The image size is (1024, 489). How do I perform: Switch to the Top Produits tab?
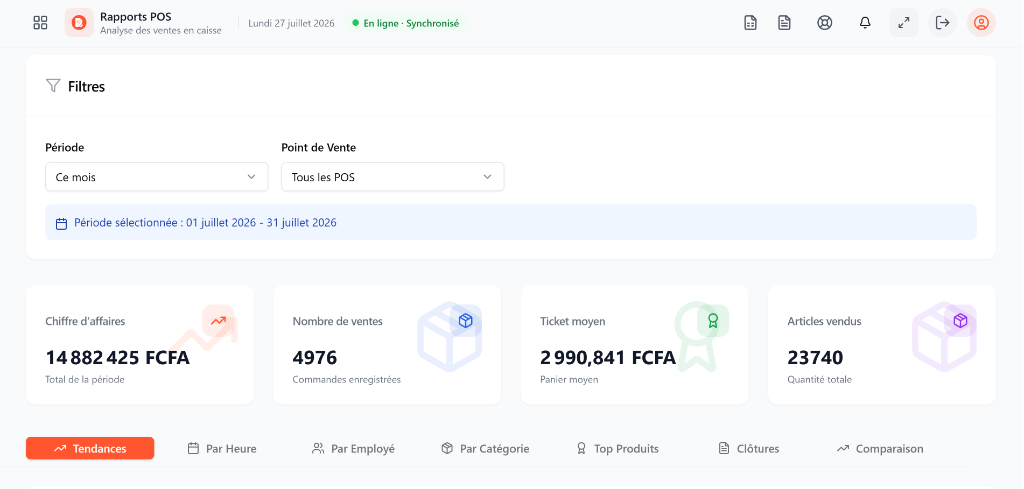pyautogui.click(x=617, y=449)
